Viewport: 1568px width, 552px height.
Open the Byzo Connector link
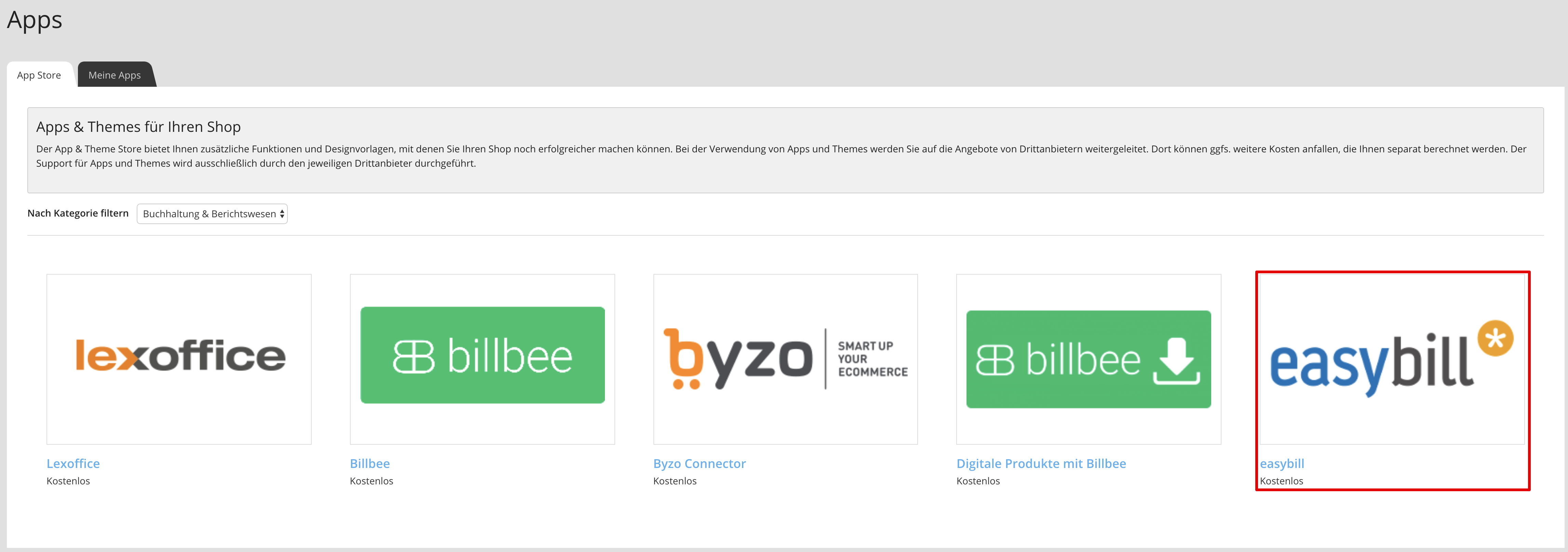(699, 463)
